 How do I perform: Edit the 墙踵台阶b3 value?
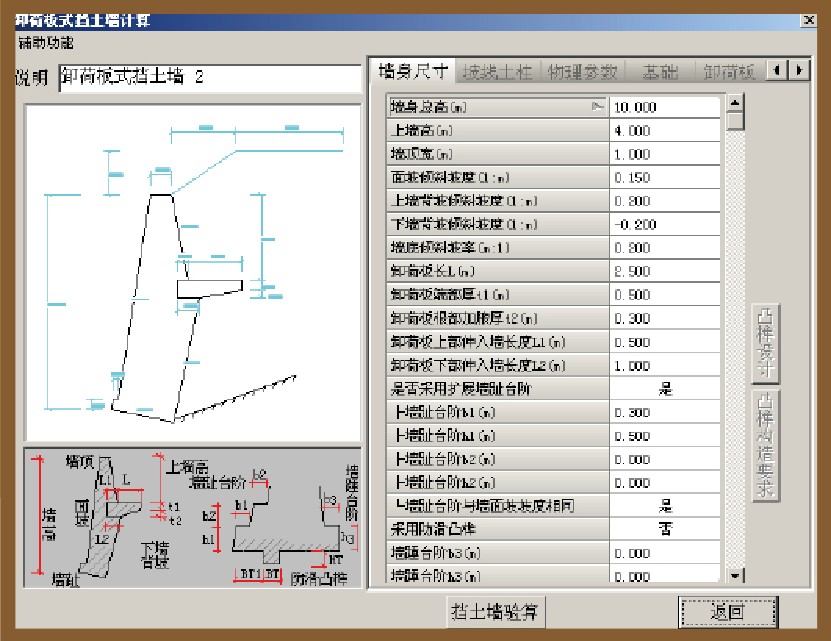[x=665, y=553]
